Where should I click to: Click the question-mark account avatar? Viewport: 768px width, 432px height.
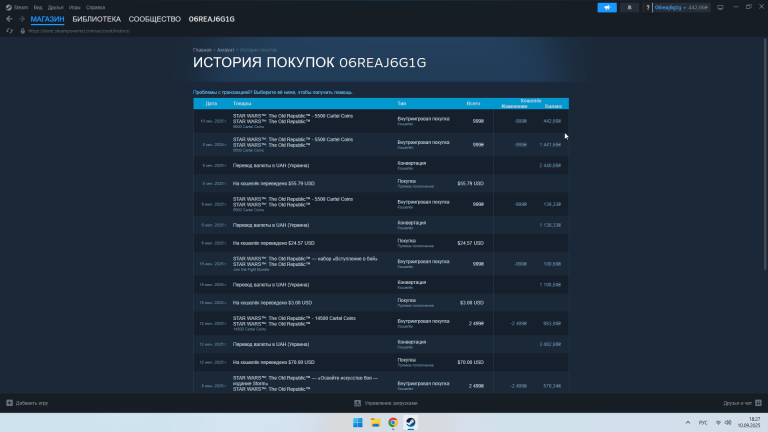pyautogui.click(x=648, y=7)
